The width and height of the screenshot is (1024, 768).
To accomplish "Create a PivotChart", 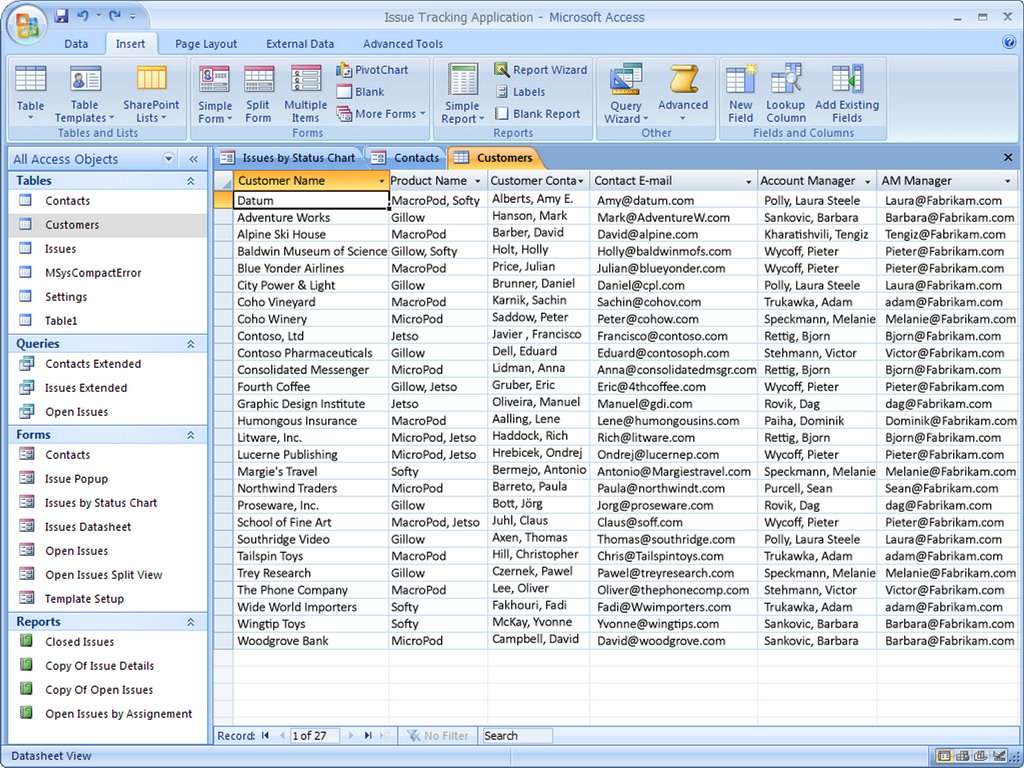I will click(x=378, y=70).
